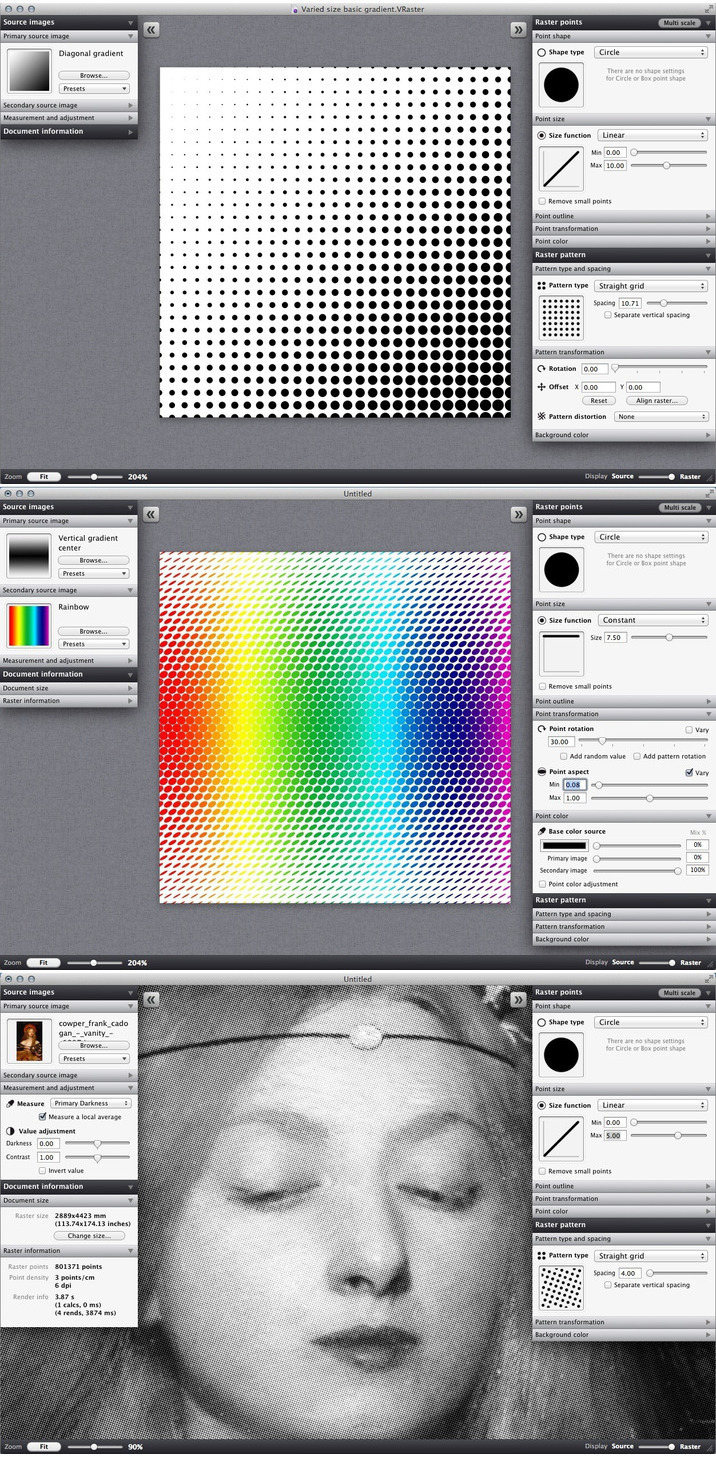This screenshot has width=716, height=1464.
Task: Click Browse... under Diagonal gradient
Action: pos(94,75)
